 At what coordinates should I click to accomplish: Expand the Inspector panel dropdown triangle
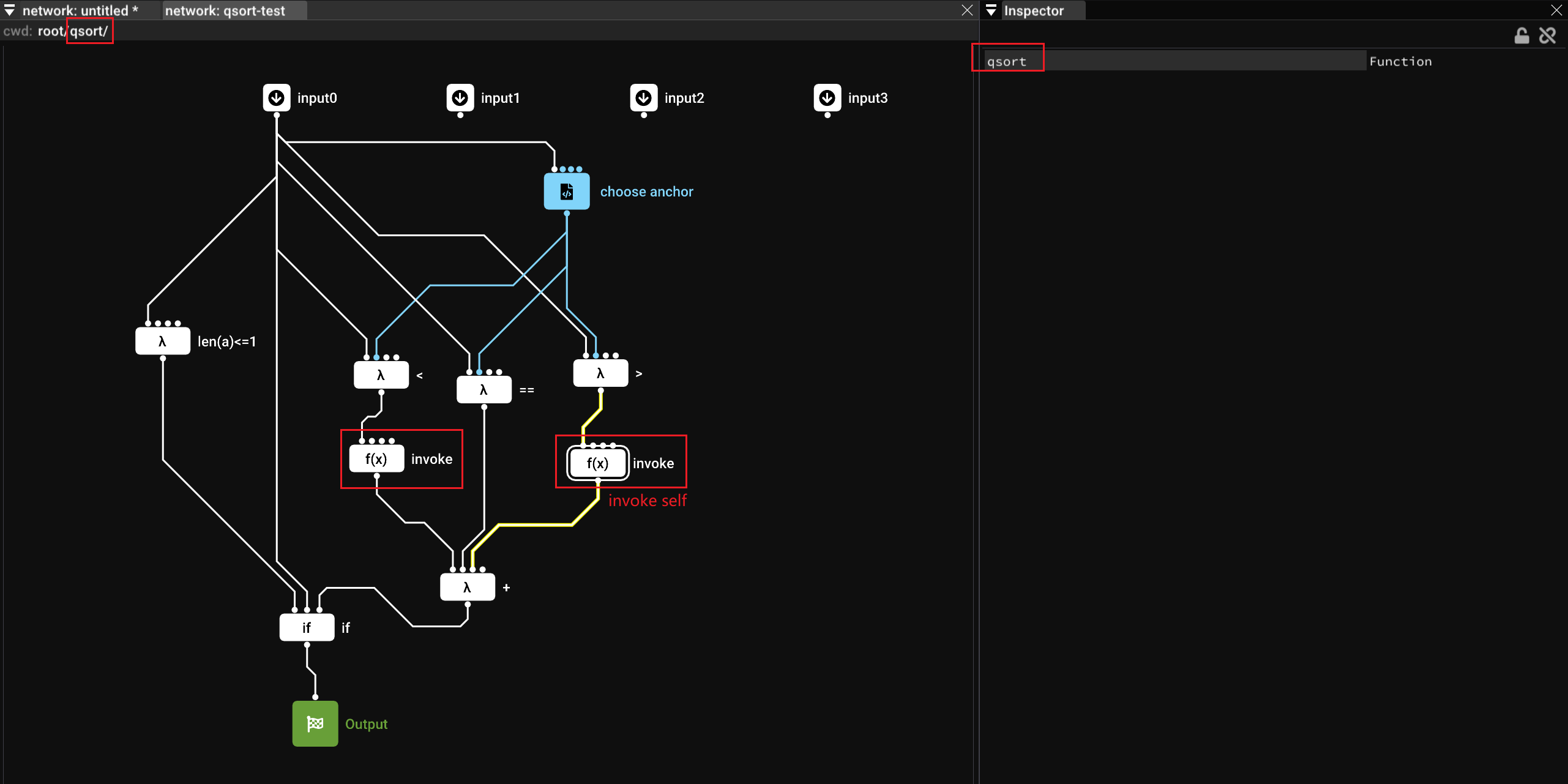991,10
